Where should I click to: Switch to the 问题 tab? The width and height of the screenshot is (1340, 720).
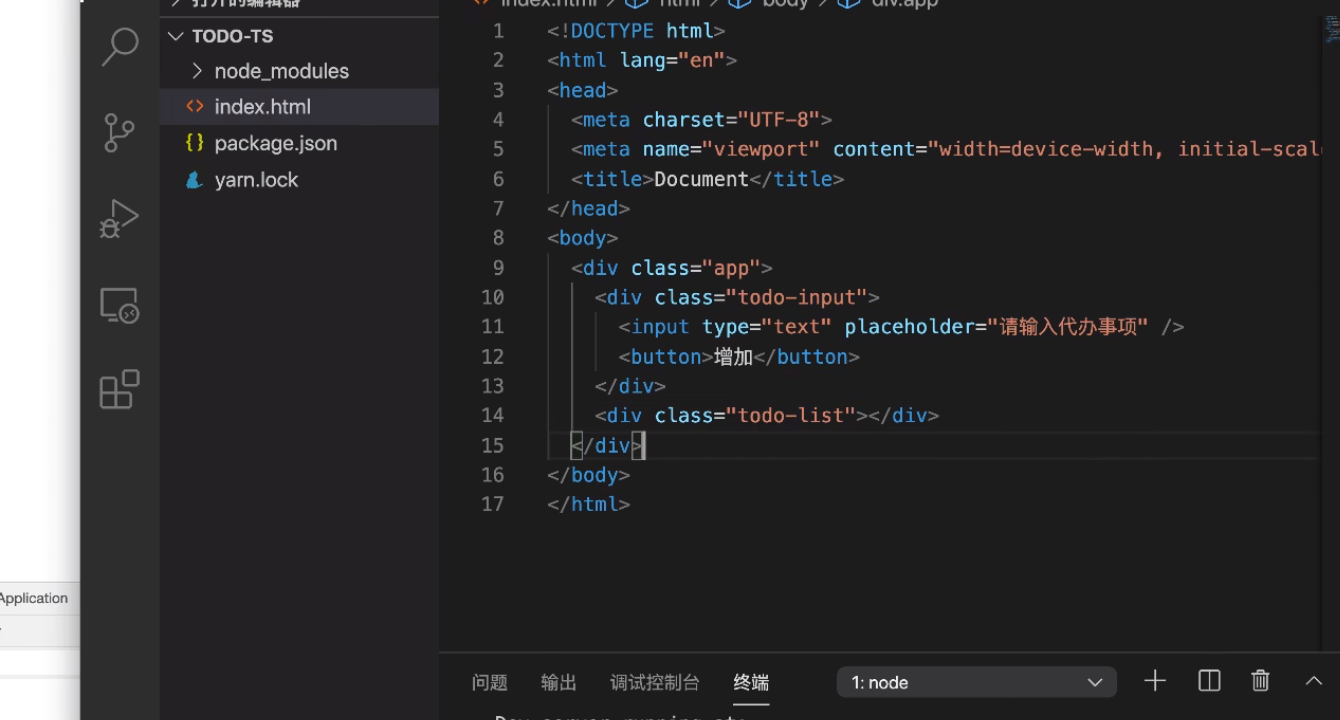(x=489, y=682)
